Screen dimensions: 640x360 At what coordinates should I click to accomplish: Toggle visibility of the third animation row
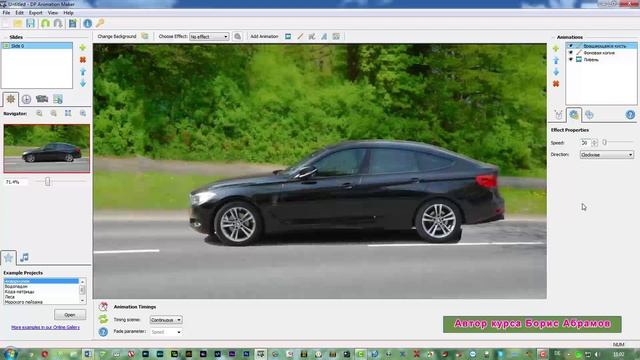571,60
